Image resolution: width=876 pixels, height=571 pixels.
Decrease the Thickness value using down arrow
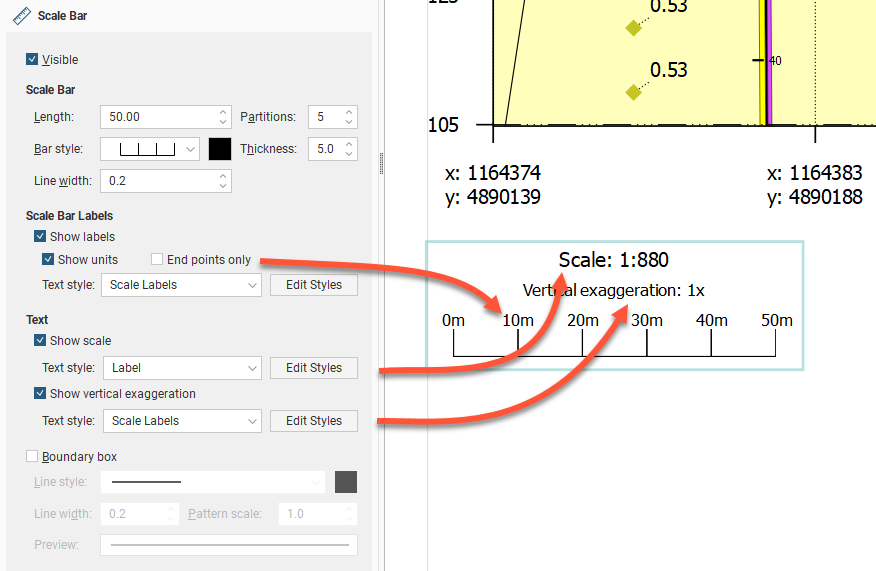click(x=349, y=154)
